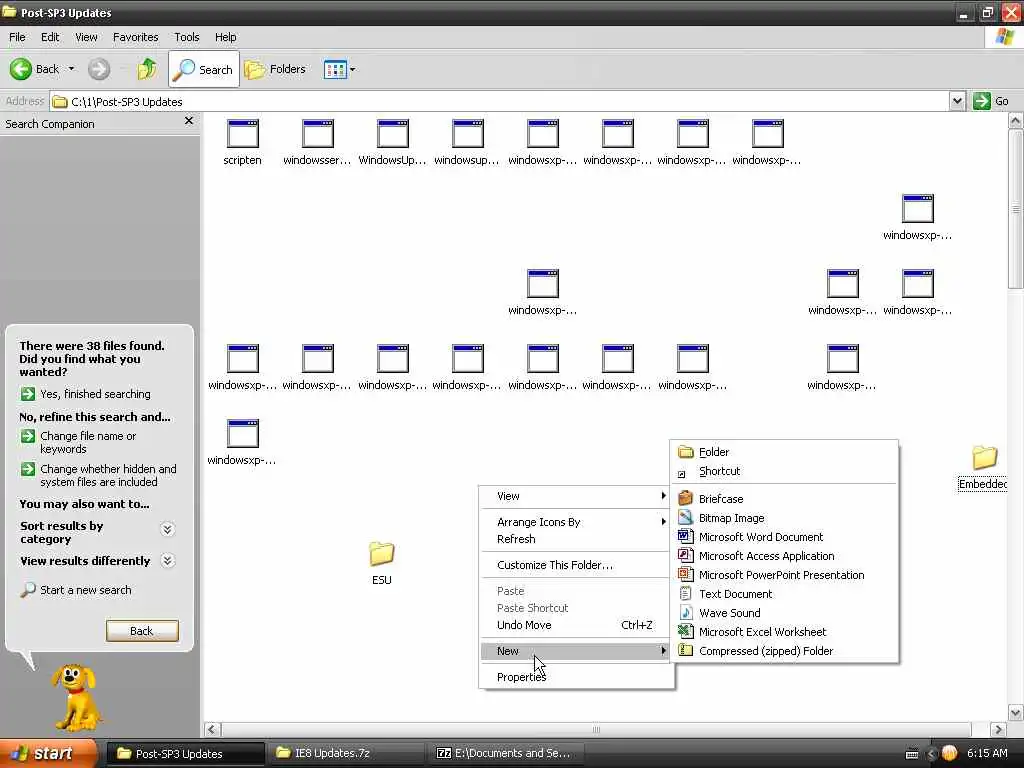Viewport: 1024px width, 768px height.
Task: Create a new Folder
Action: coord(784,452)
